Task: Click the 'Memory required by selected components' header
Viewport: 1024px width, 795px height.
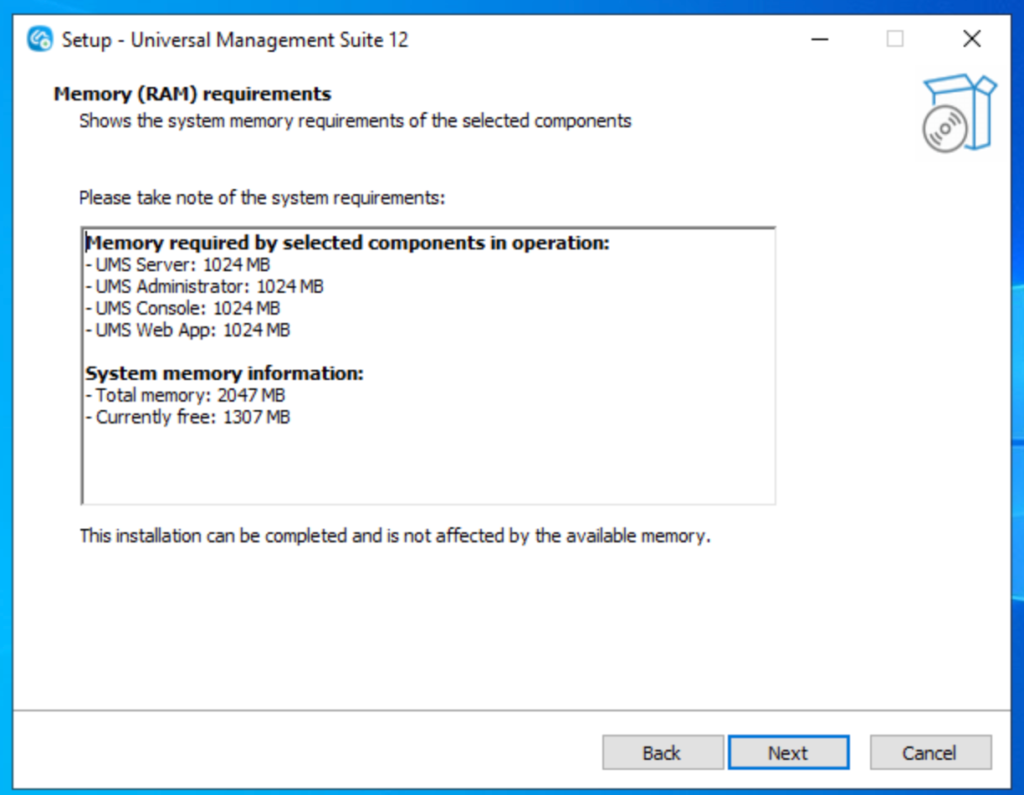Action: [x=348, y=243]
